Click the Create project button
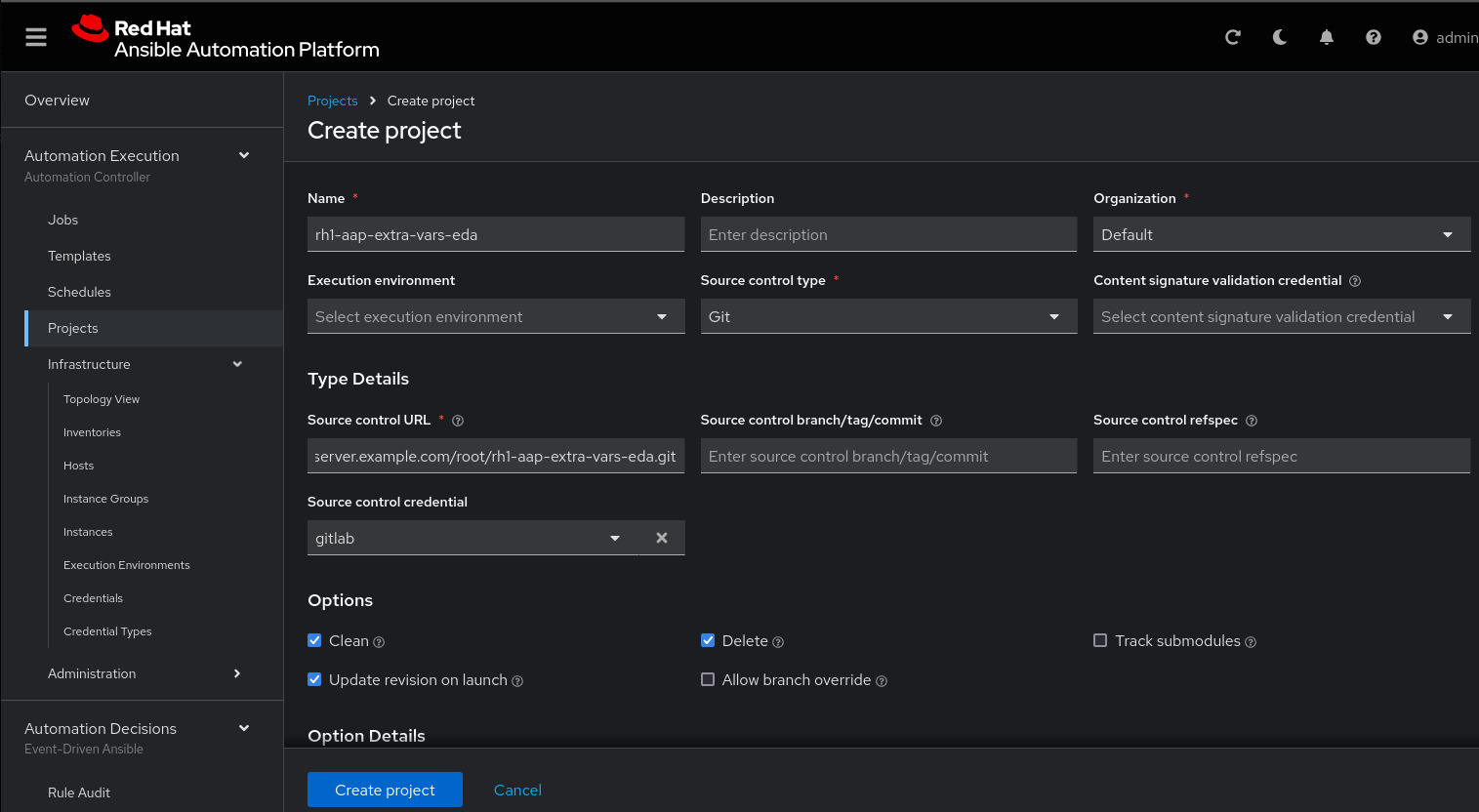The width and height of the screenshot is (1479, 812). (385, 790)
